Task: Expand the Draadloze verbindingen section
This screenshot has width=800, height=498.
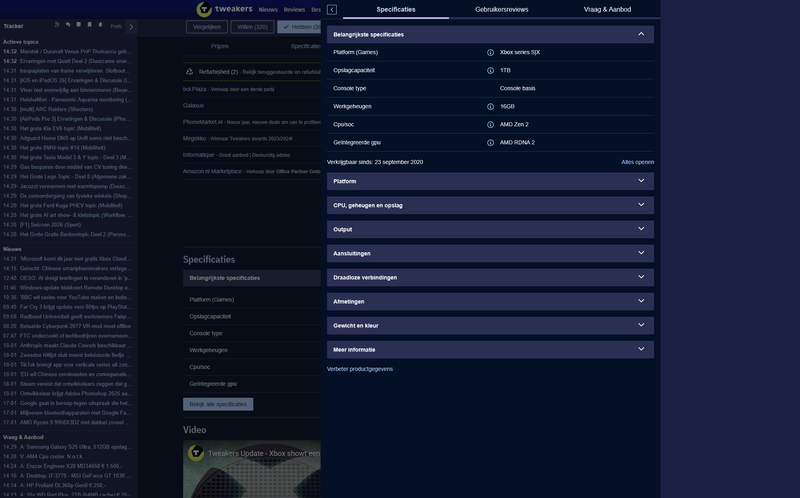Action: point(490,277)
